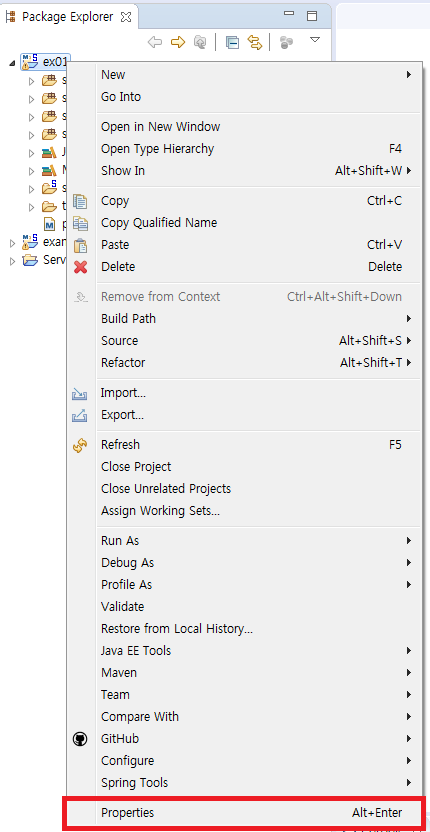430x832 pixels.
Task: Click the Import icon in context menu
Action: click(x=80, y=394)
